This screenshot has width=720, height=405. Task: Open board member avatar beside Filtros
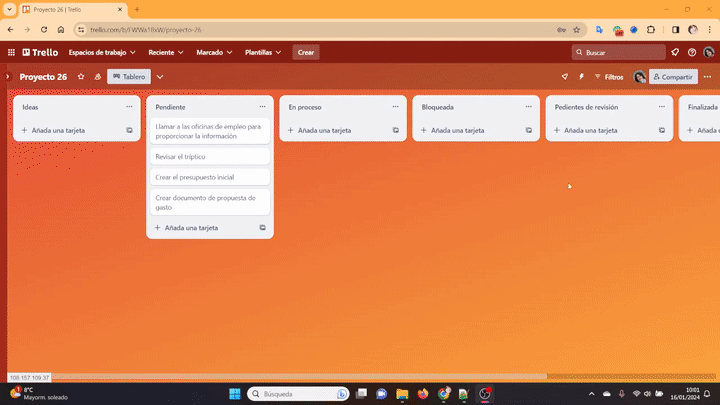click(x=640, y=77)
